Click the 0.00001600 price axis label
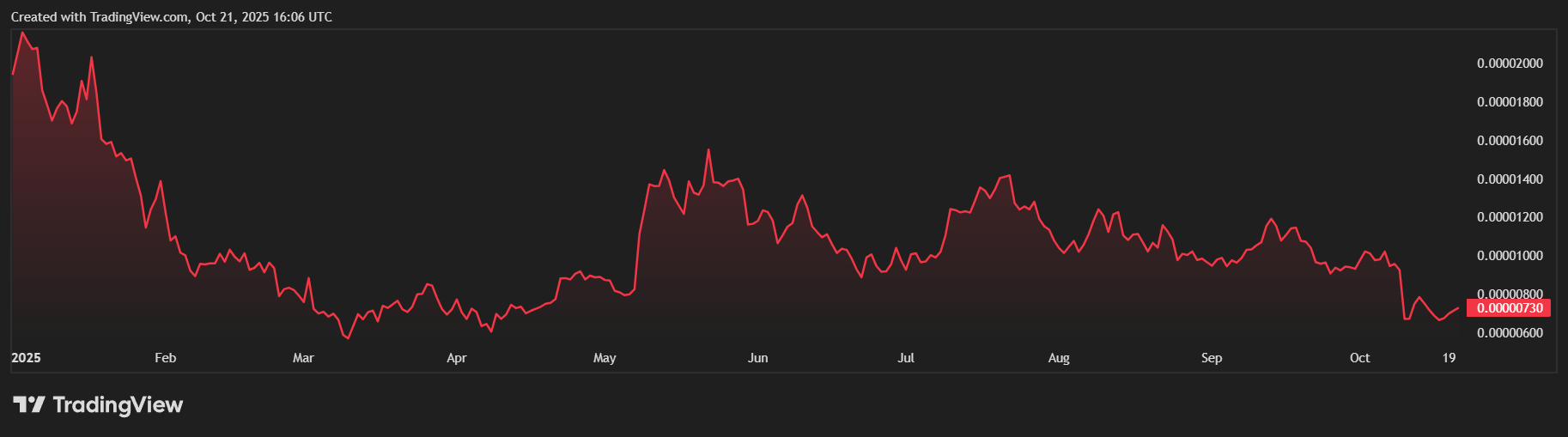The image size is (1568, 437). pos(1509,141)
